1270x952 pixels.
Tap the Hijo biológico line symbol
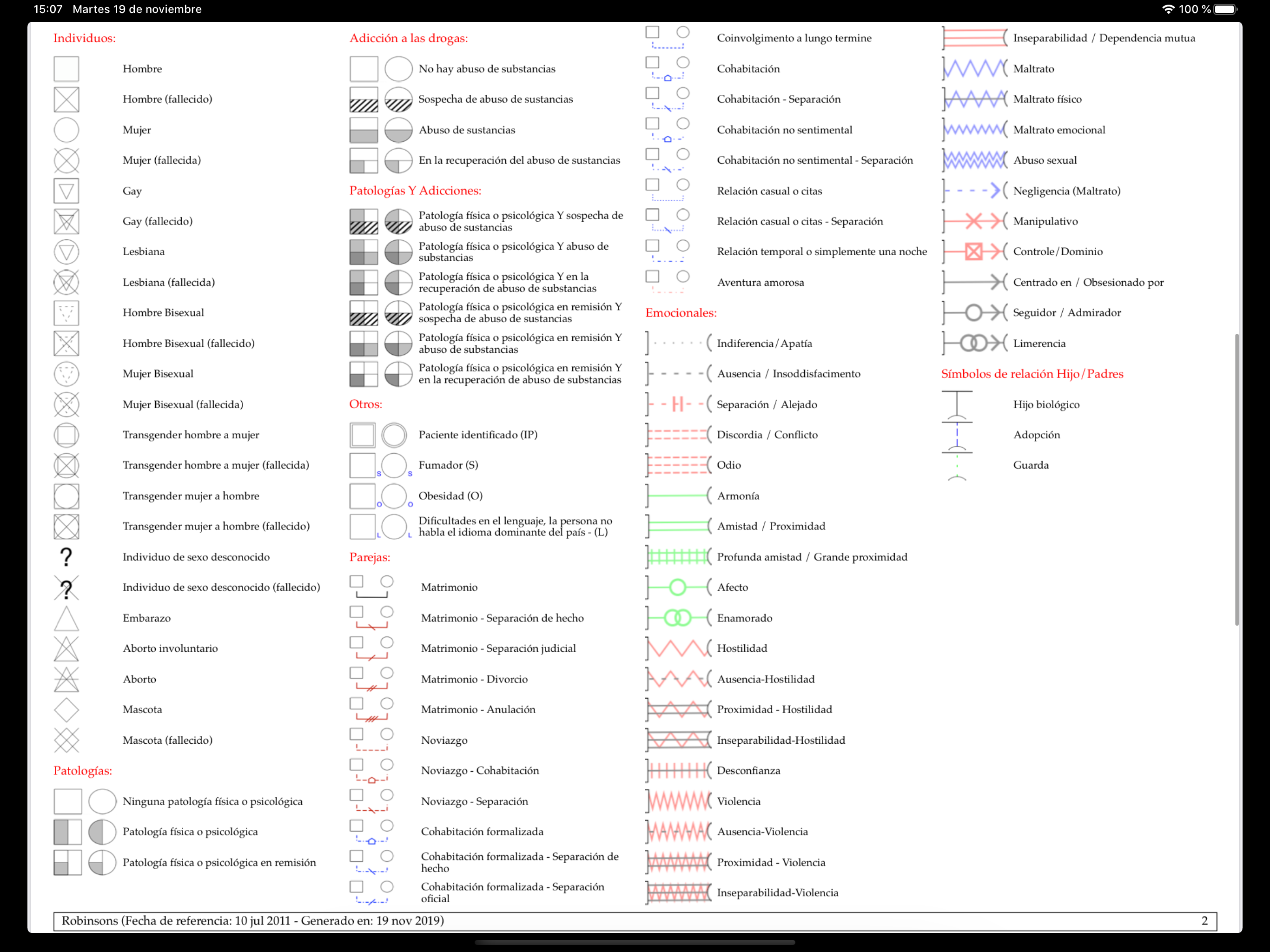(x=957, y=405)
